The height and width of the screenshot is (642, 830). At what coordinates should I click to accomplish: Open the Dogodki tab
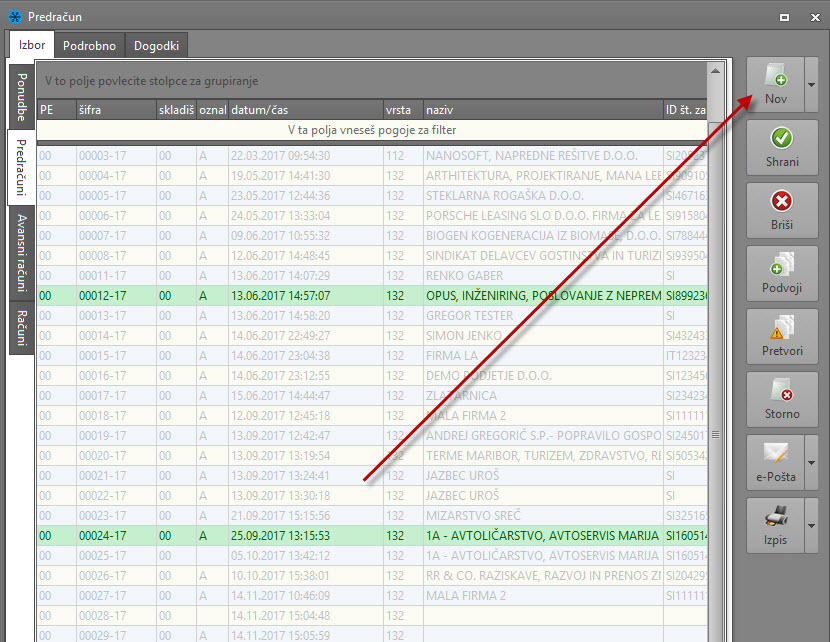coord(156,46)
